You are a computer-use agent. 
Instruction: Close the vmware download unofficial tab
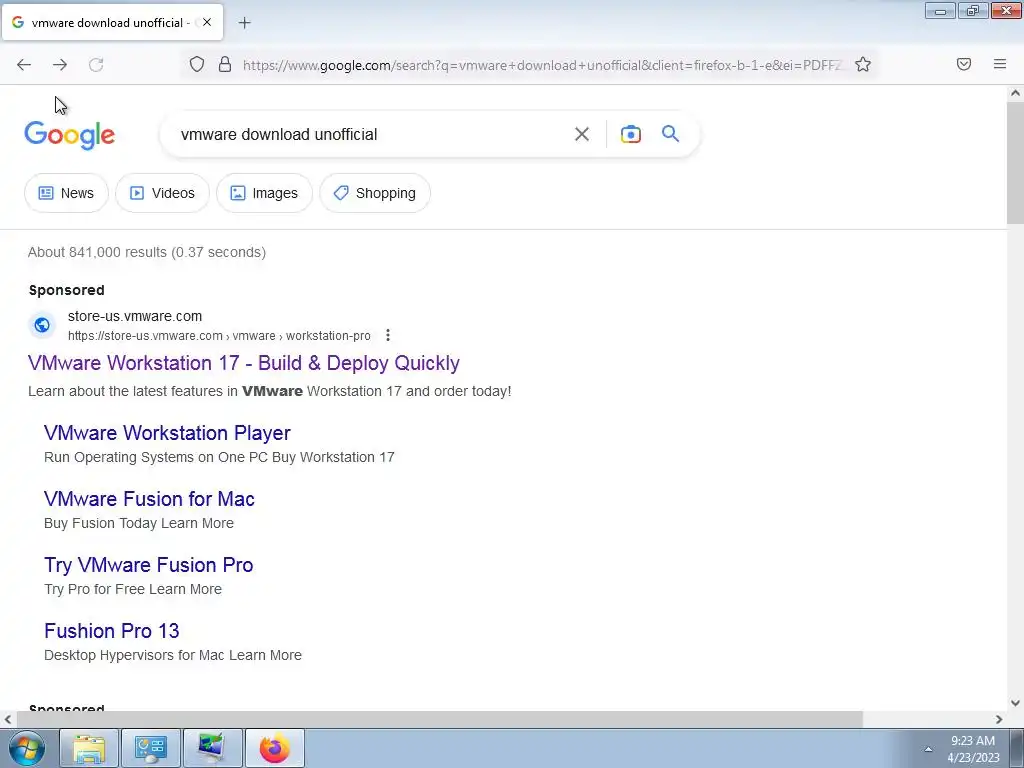[207, 22]
